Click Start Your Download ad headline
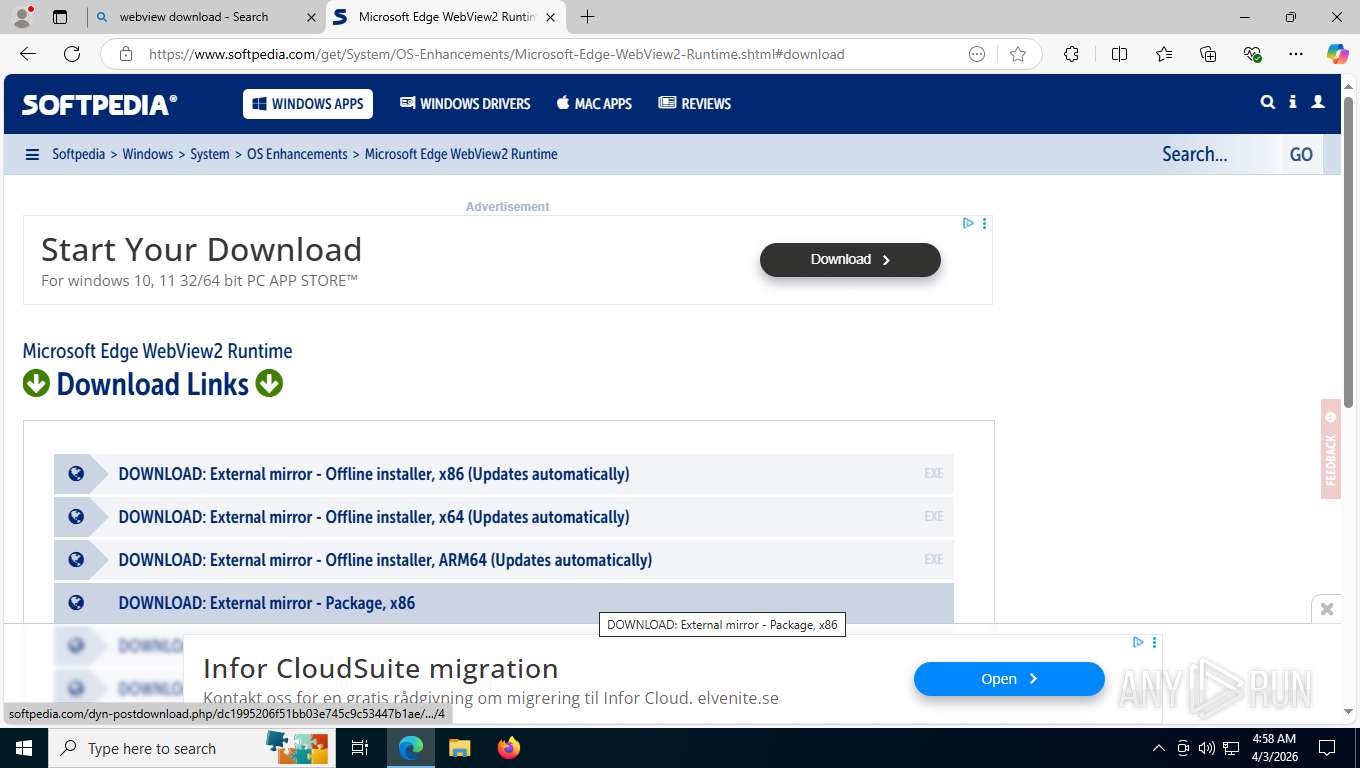The height and width of the screenshot is (768, 1360). pyautogui.click(x=202, y=249)
